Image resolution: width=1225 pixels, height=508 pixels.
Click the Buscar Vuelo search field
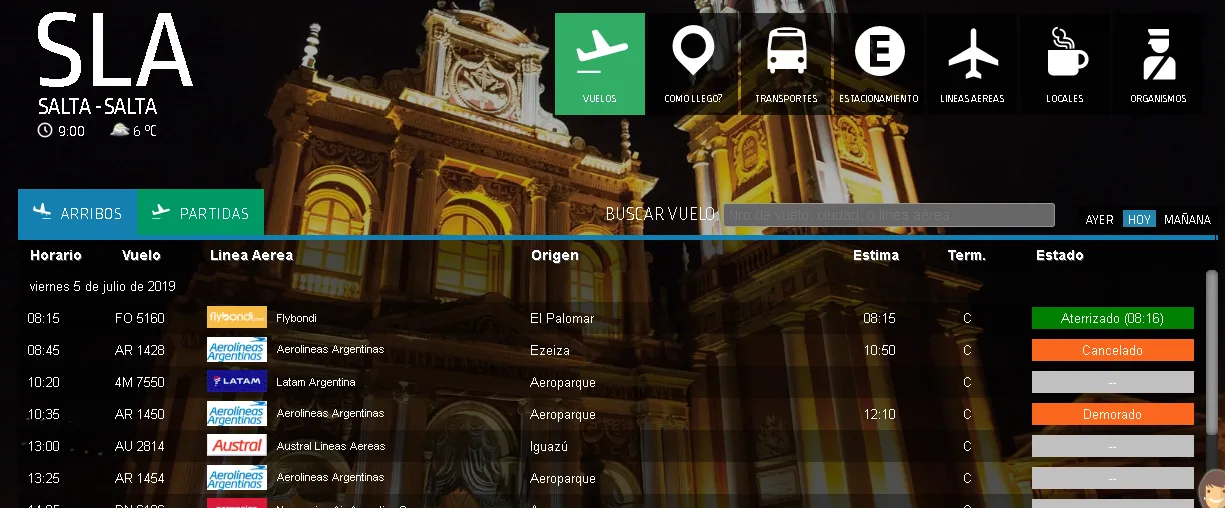point(888,215)
